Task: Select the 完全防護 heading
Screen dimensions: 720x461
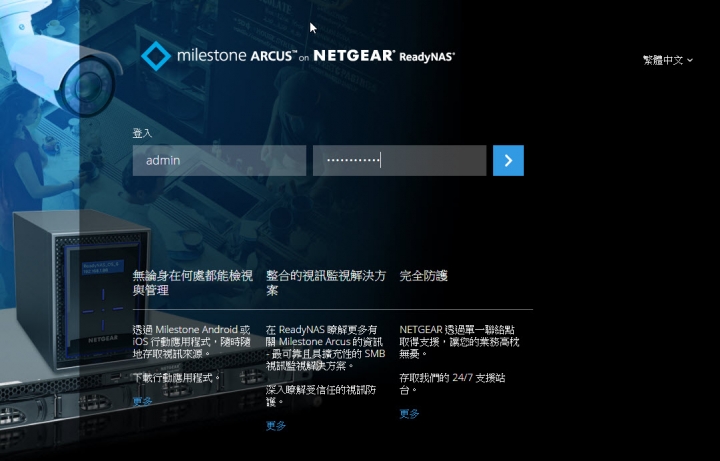Action: coord(423,276)
